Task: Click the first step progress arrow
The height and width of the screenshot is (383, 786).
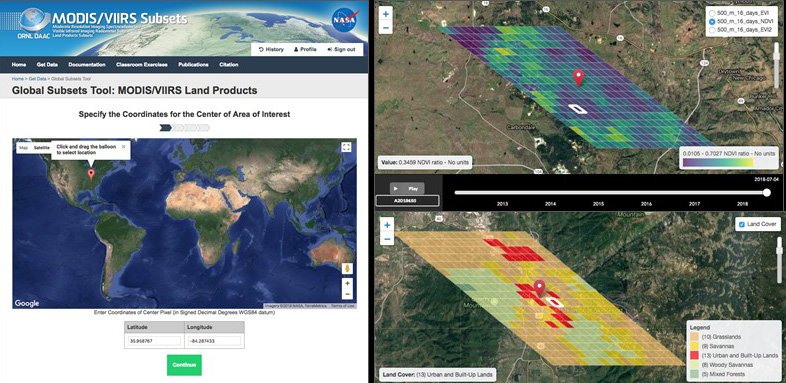Action: click(x=165, y=128)
